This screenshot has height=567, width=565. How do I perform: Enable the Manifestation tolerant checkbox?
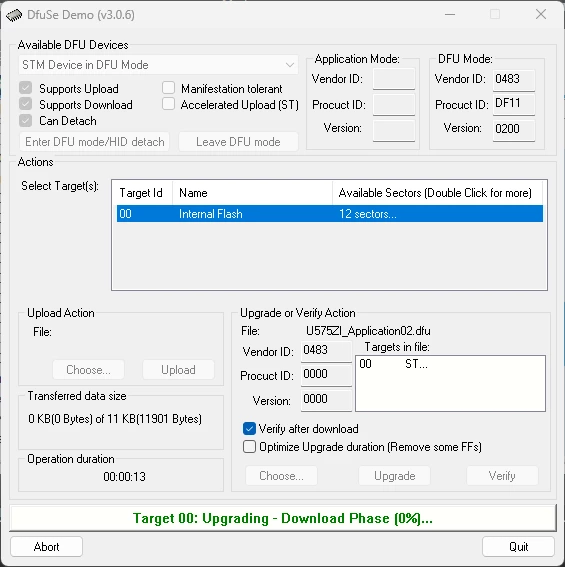pos(169,88)
